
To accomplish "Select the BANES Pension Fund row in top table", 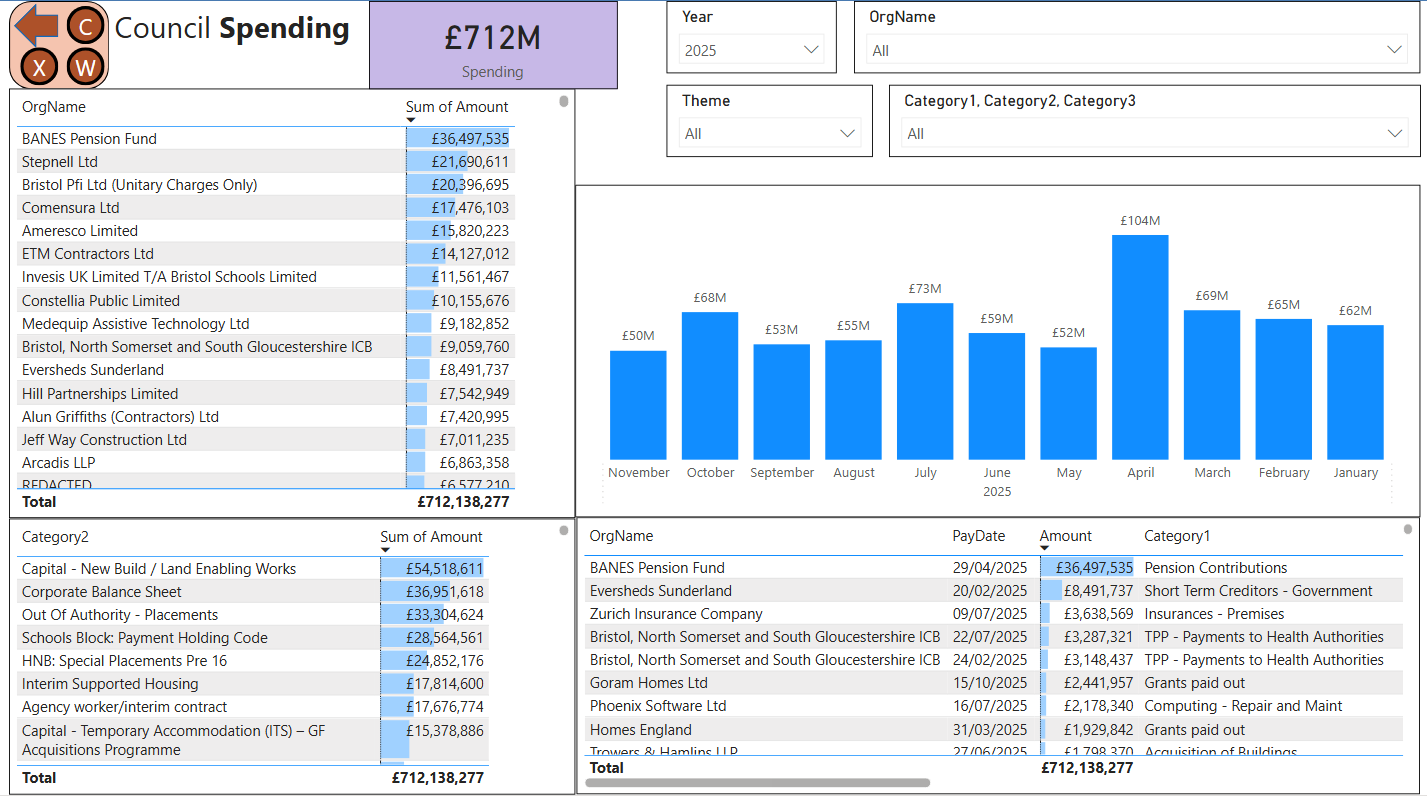I will [90, 139].
